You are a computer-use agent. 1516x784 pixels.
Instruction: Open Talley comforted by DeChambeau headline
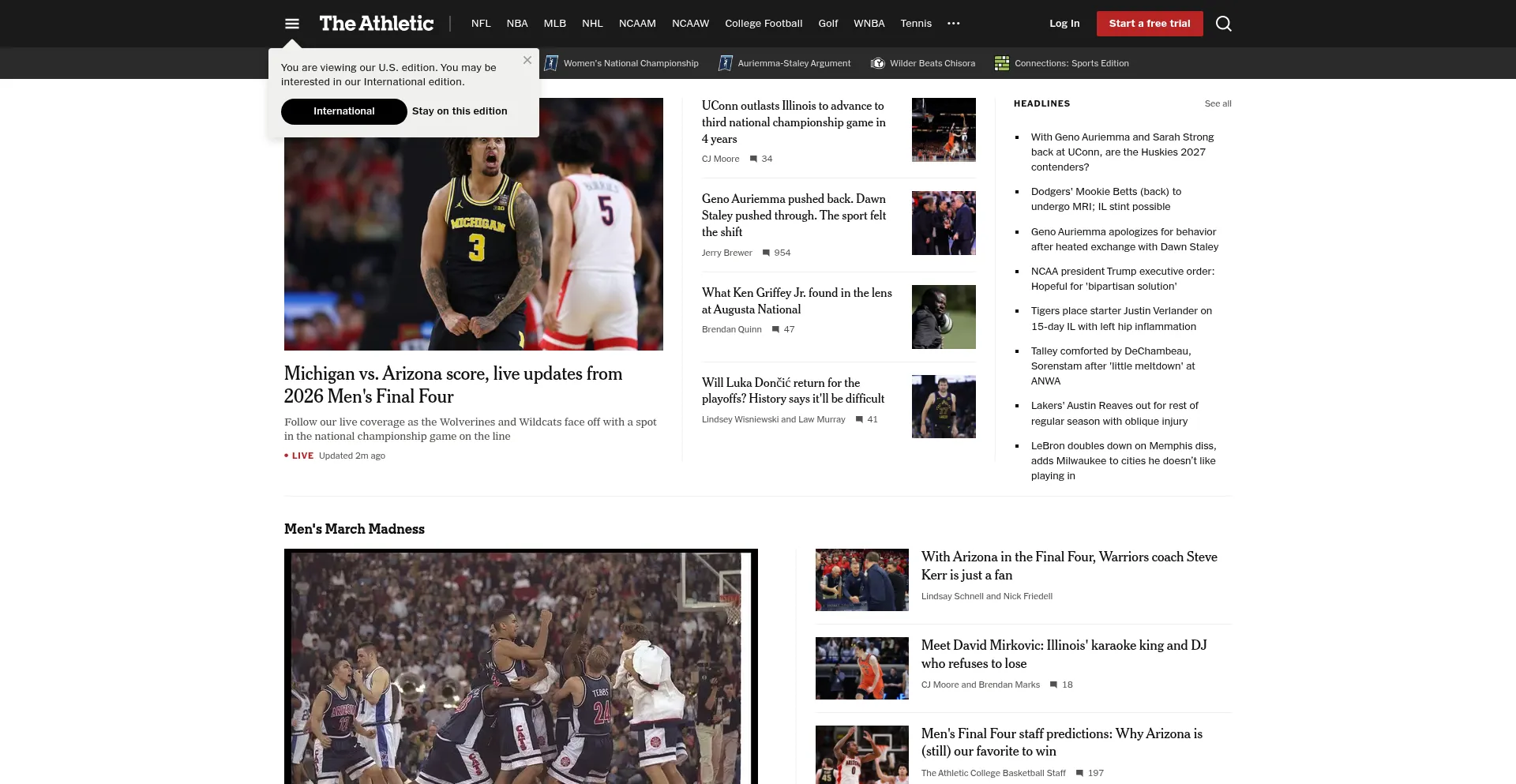(x=1113, y=366)
